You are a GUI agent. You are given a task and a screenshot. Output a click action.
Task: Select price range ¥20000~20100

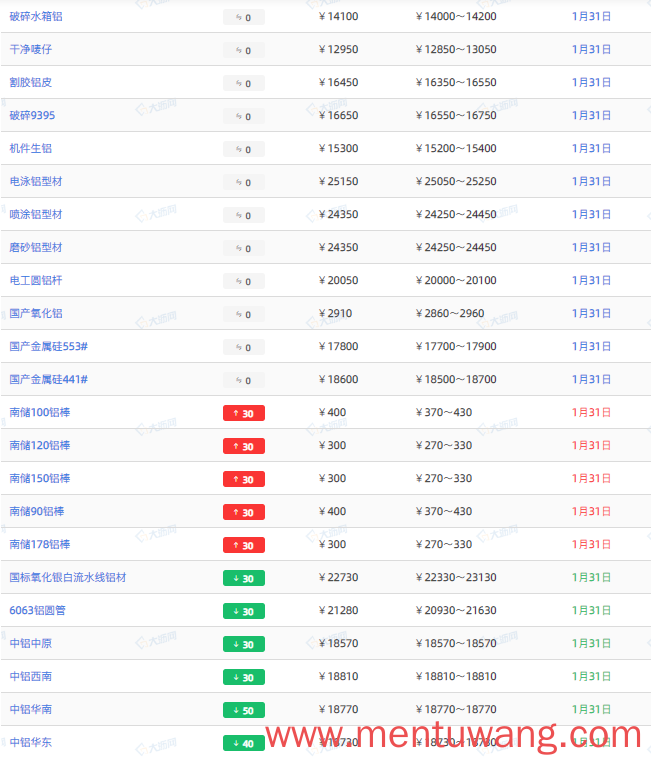coord(456,281)
